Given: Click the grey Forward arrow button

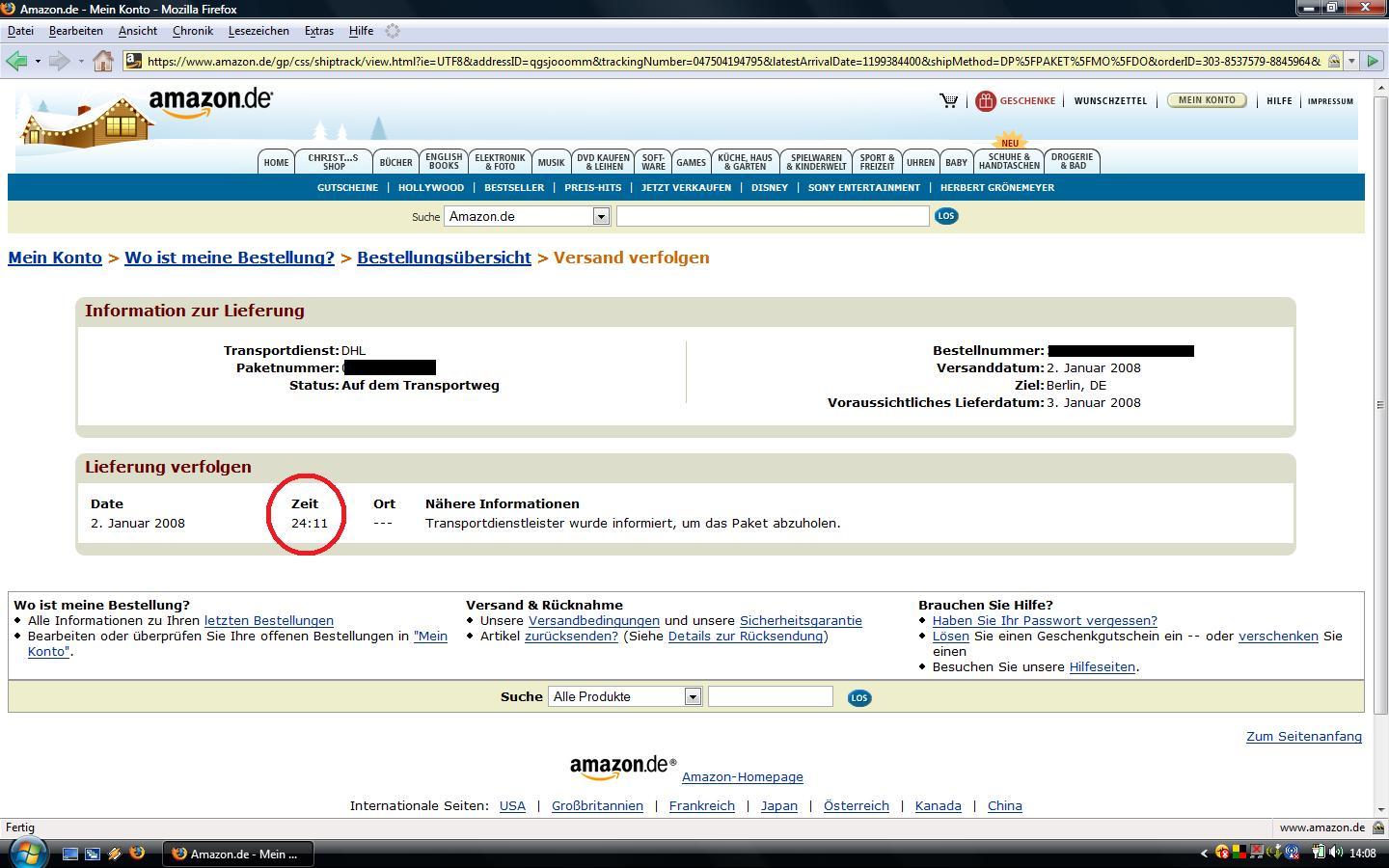Looking at the screenshot, I should pyautogui.click(x=59, y=61).
